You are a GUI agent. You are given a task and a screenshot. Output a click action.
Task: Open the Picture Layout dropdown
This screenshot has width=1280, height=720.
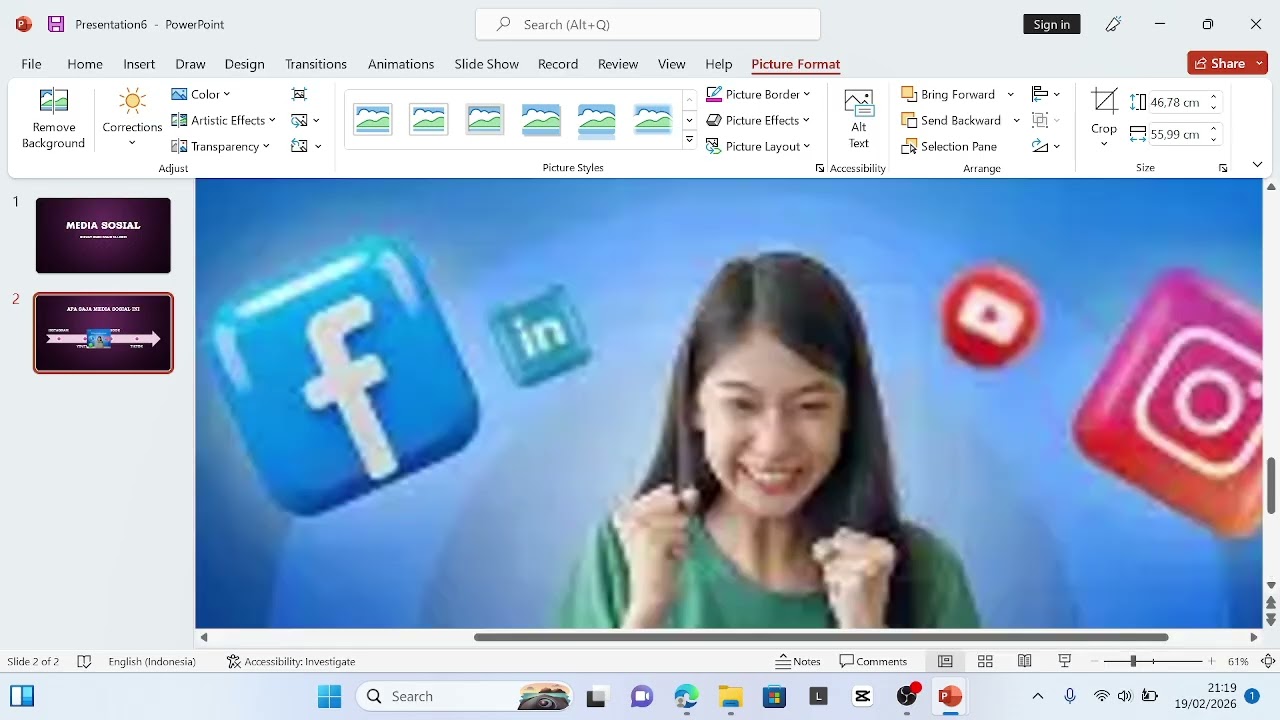pyautogui.click(x=758, y=146)
